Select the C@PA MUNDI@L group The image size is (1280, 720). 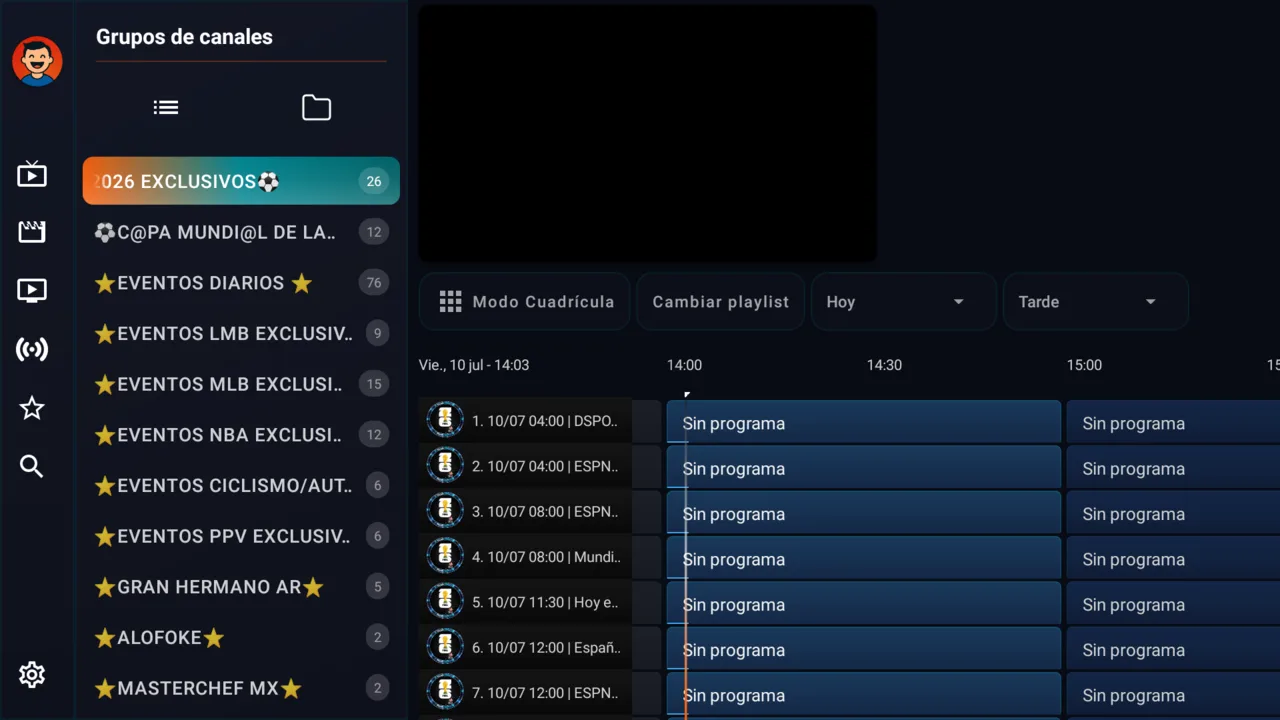click(x=241, y=232)
